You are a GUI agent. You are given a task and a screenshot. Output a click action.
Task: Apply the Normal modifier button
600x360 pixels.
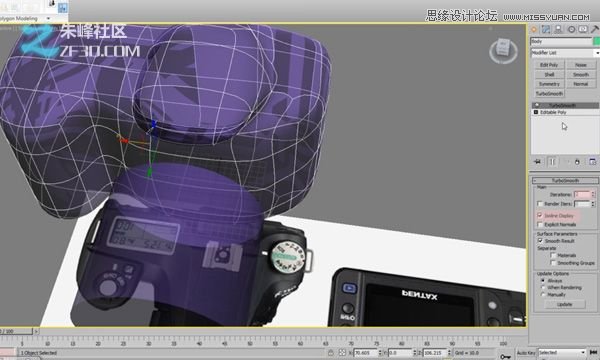pyautogui.click(x=580, y=84)
